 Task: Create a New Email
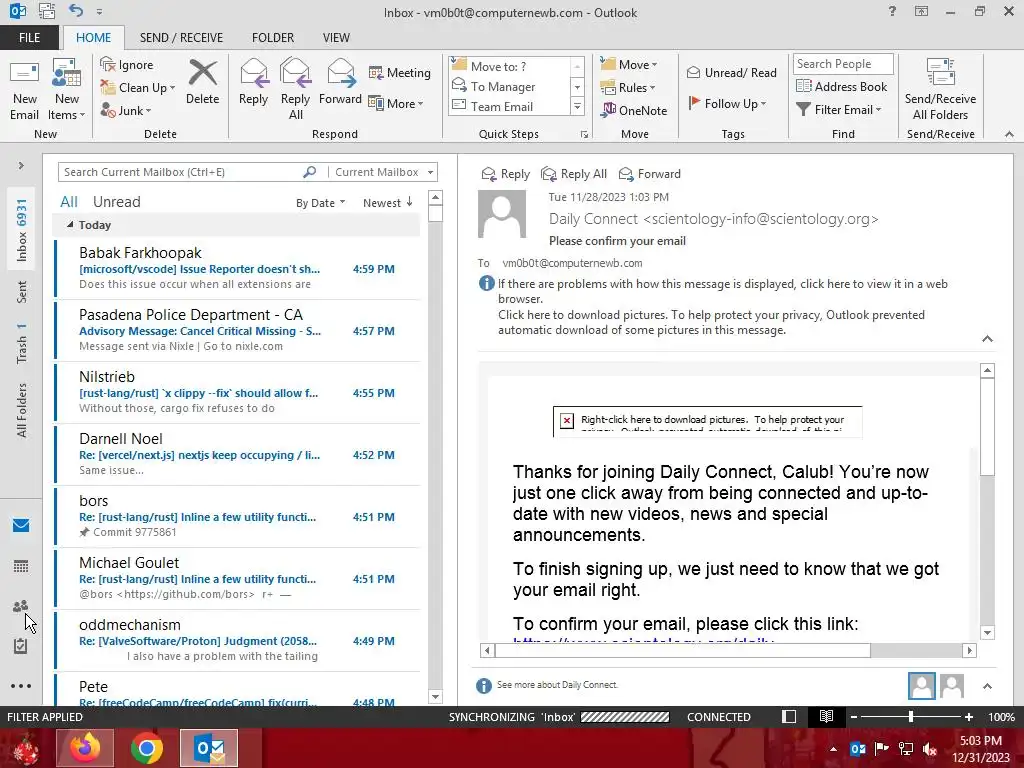(x=24, y=90)
